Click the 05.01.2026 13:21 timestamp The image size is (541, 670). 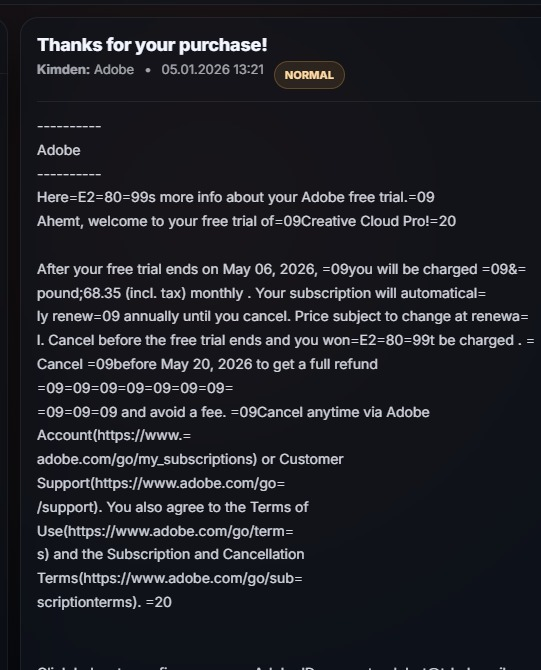pyautogui.click(x=212, y=69)
